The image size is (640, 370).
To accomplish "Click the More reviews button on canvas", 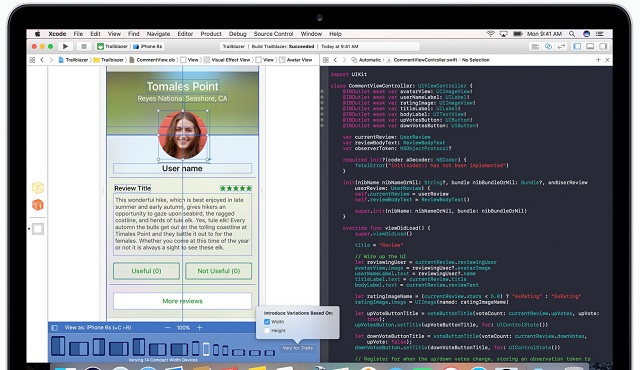I will pos(182,301).
